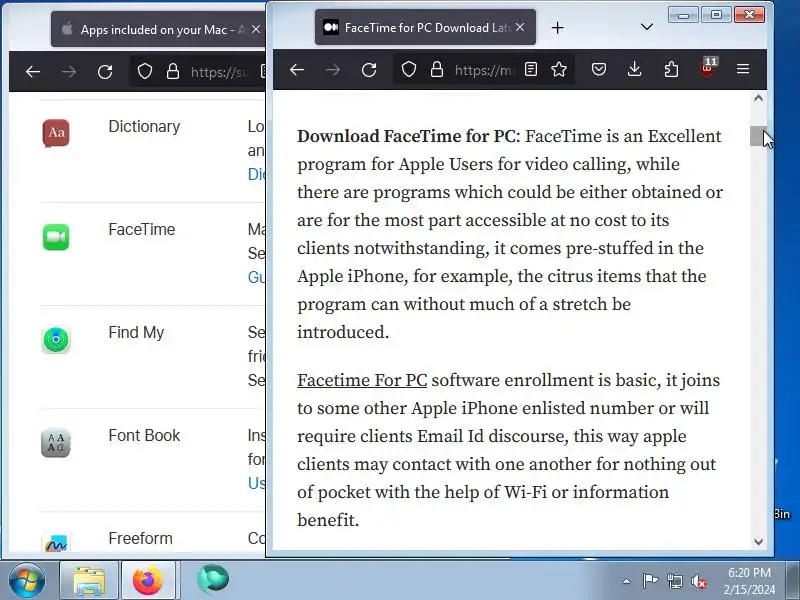Click the padlock in Apple support window

click(x=173, y=71)
